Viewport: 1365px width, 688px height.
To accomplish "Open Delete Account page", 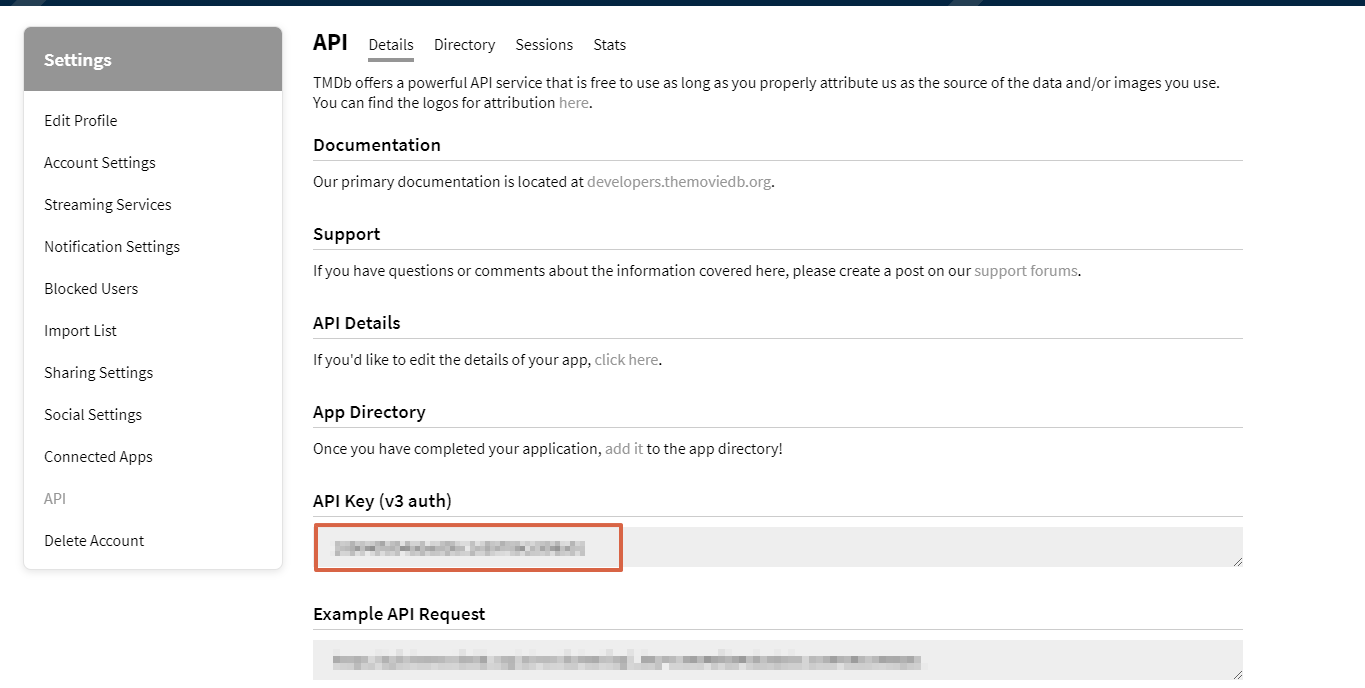I will (94, 540).
